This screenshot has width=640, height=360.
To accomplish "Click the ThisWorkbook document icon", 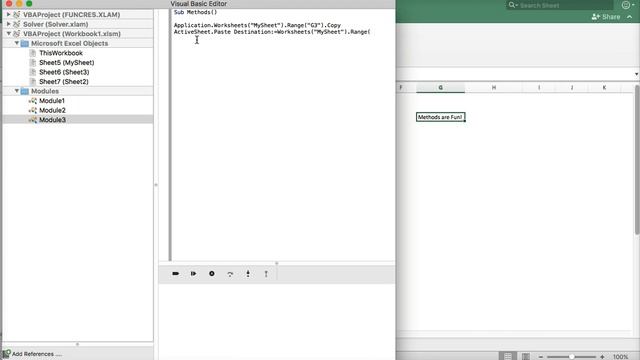I will (33, 53).
